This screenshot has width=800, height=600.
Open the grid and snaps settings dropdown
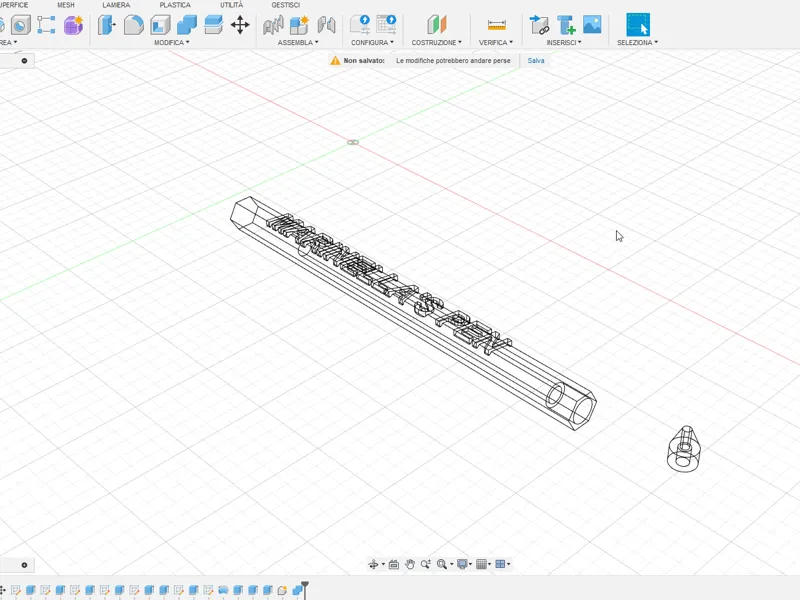[483, 564]
